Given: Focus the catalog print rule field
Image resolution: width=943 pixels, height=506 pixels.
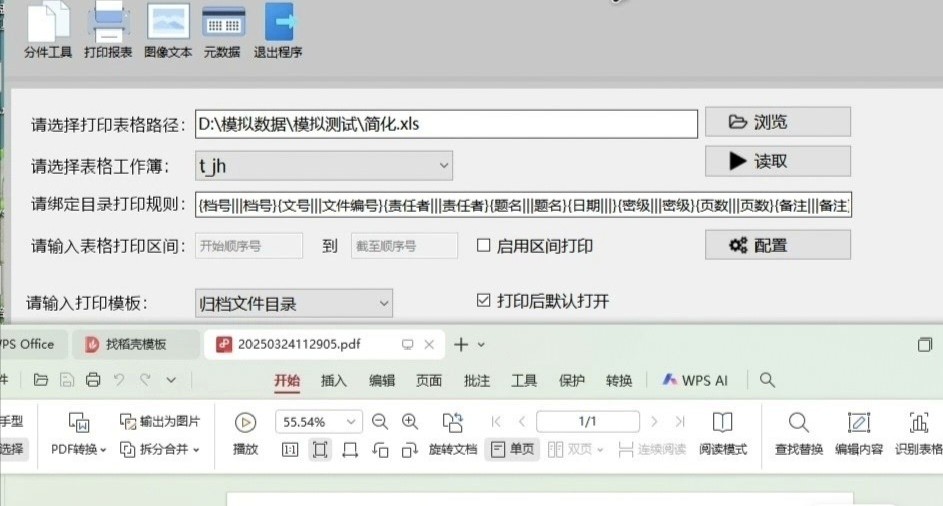Looking at the screenshot, I should (x=523, y=205).
